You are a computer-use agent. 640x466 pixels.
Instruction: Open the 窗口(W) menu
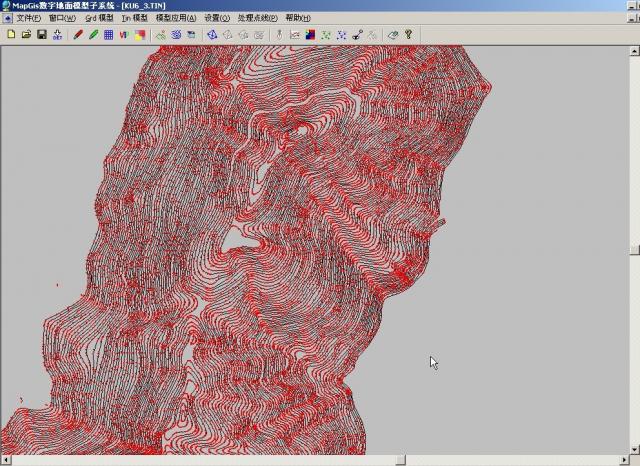click(x=62, y=18)
